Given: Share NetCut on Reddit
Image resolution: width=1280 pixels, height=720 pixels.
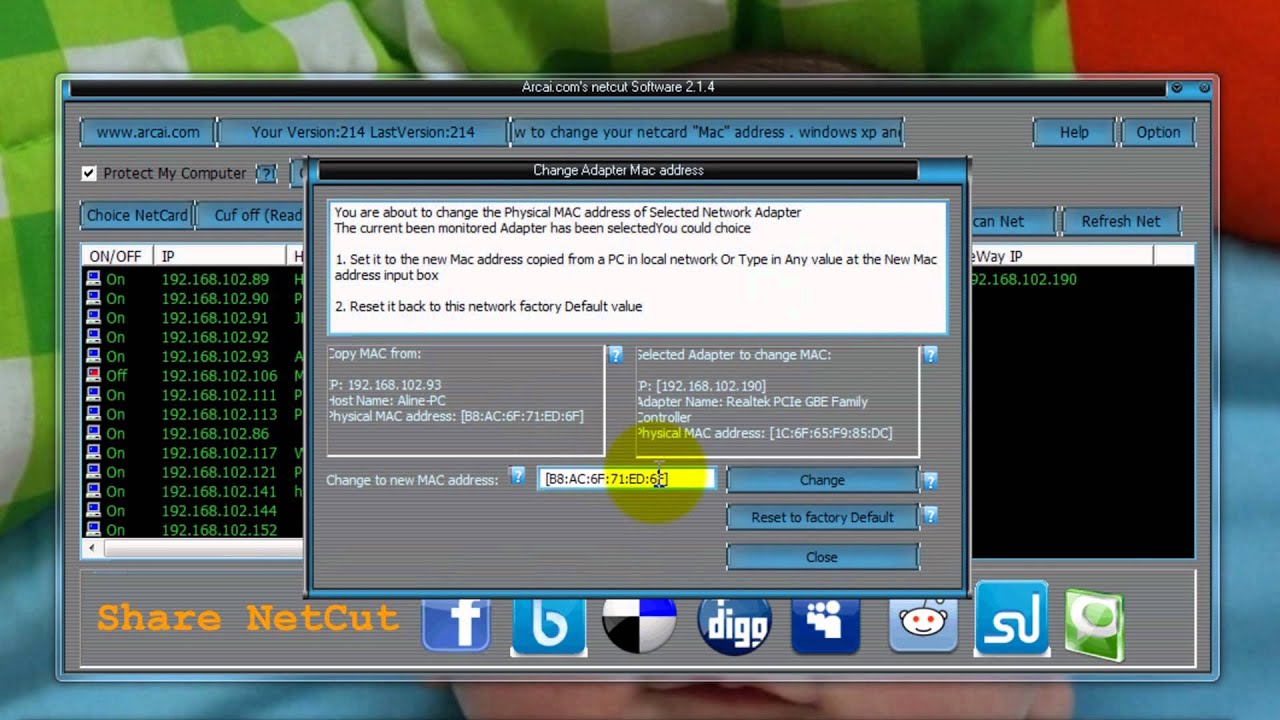Looking at the screenshot, I should tap(923, 624).
